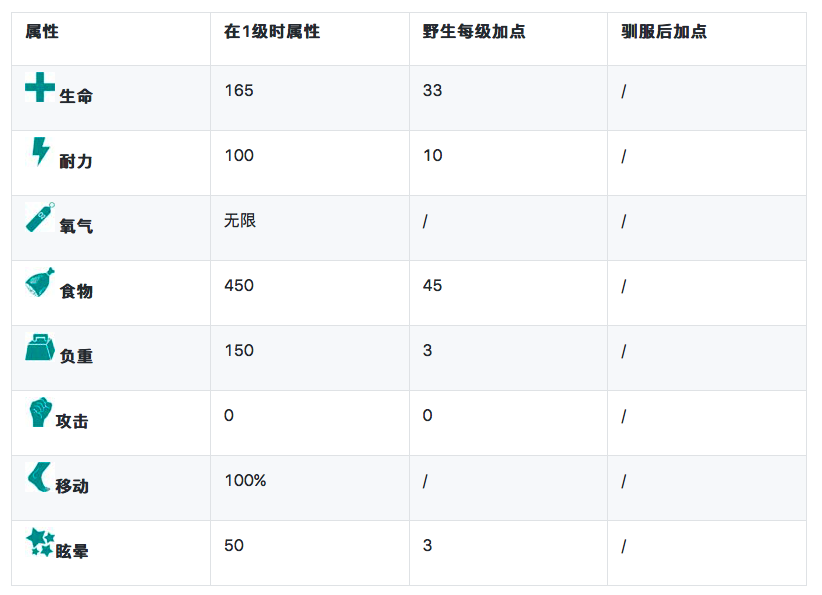Click the food value 450

239,286
